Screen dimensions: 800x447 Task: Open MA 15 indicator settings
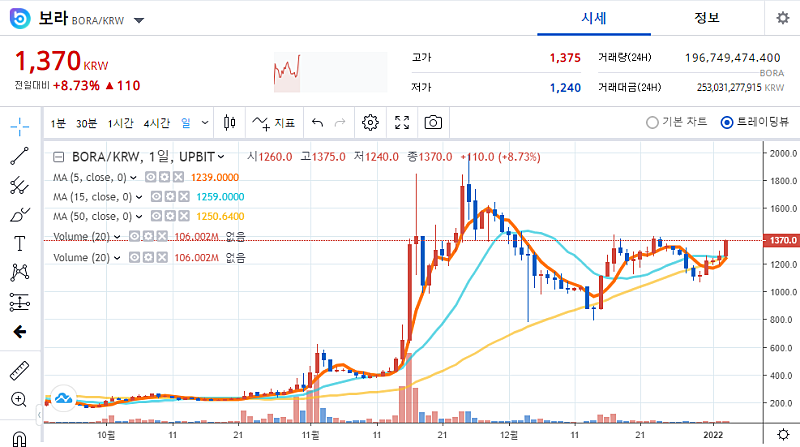[170, 196]
